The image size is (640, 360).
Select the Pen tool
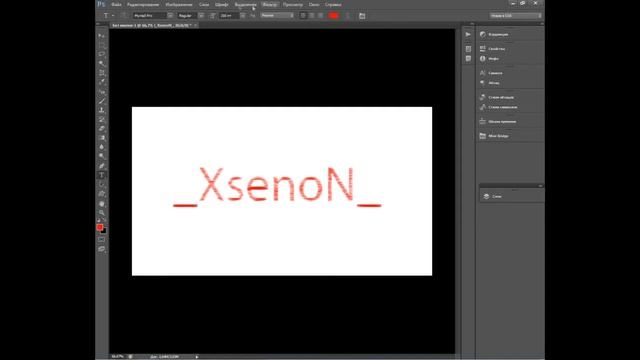pyautogui.click(x=101, y=166)
